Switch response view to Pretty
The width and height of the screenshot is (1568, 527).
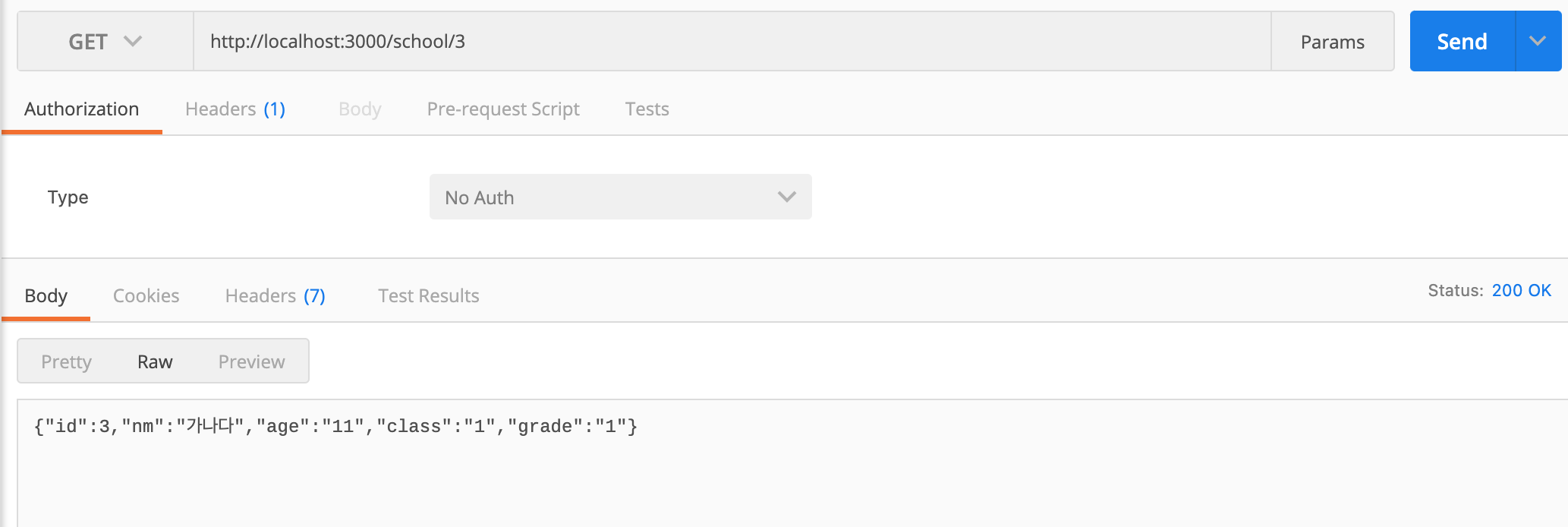(66, 362)
